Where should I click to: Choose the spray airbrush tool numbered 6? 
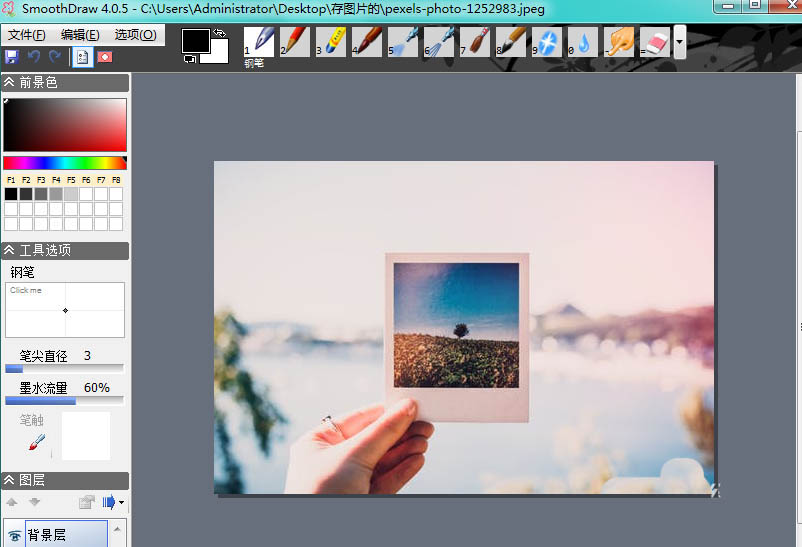coord(439,41)
